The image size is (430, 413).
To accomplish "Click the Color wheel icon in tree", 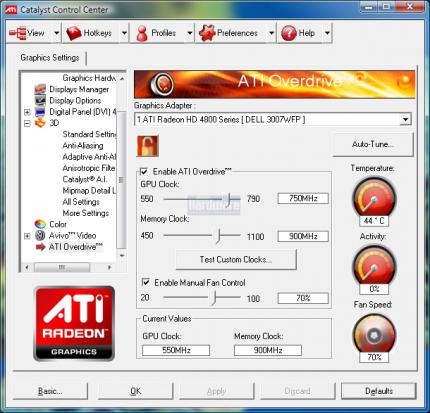I will pyautogui.click(x=40, y=224).
